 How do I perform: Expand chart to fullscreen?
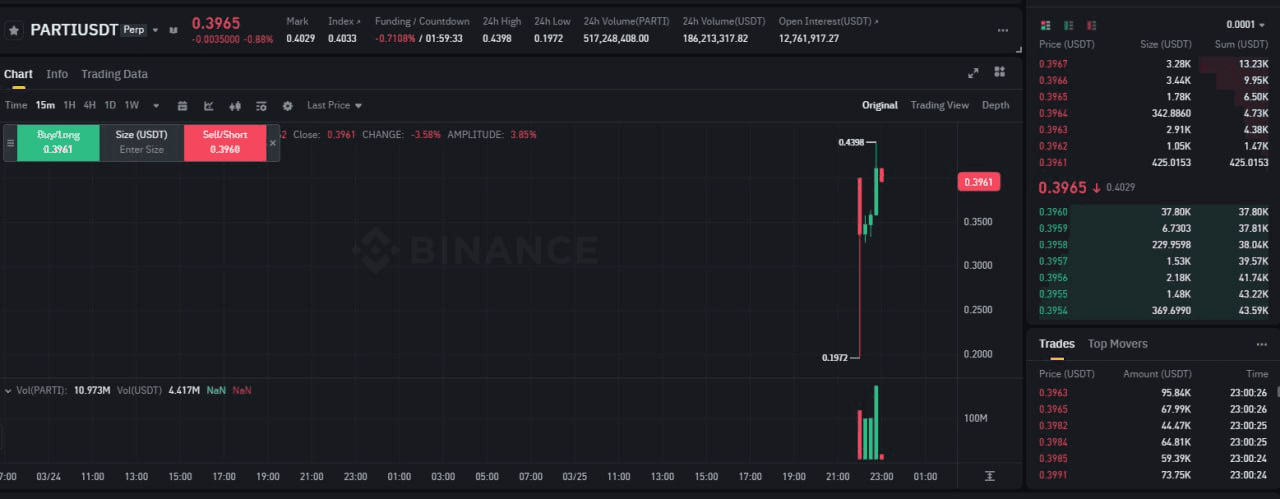tap(974, 72)
